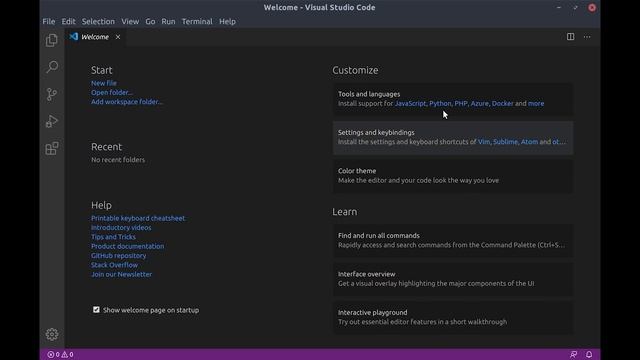The image size is (640, 360).
Task: Uncheck Show welcome page on startup
Action: [x=96, y=310]
